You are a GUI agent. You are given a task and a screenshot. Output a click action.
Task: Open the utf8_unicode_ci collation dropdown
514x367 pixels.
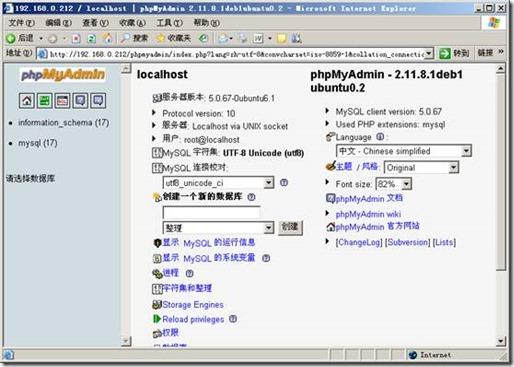point(218,183)
